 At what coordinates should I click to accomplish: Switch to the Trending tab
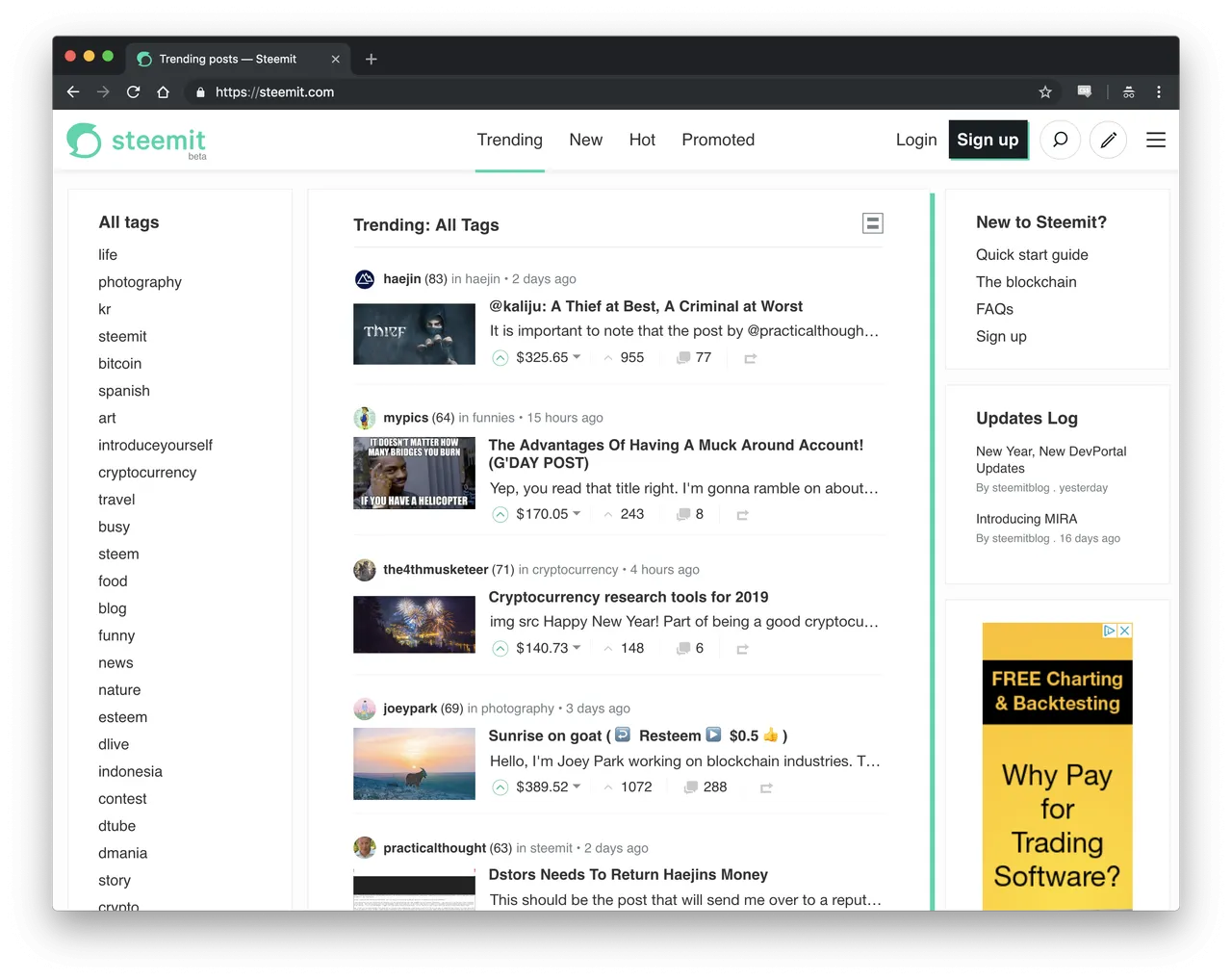coord(510,141)
